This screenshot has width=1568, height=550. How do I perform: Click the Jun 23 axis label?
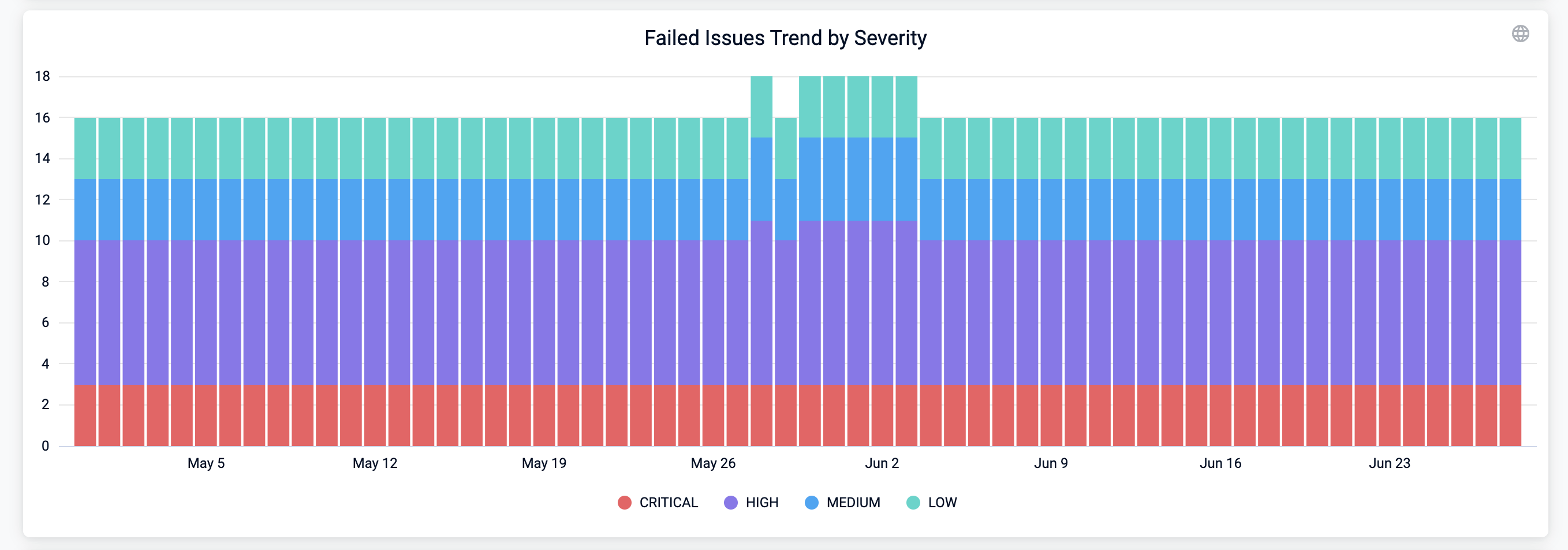pyautogui.click(x=1389, y=463)
